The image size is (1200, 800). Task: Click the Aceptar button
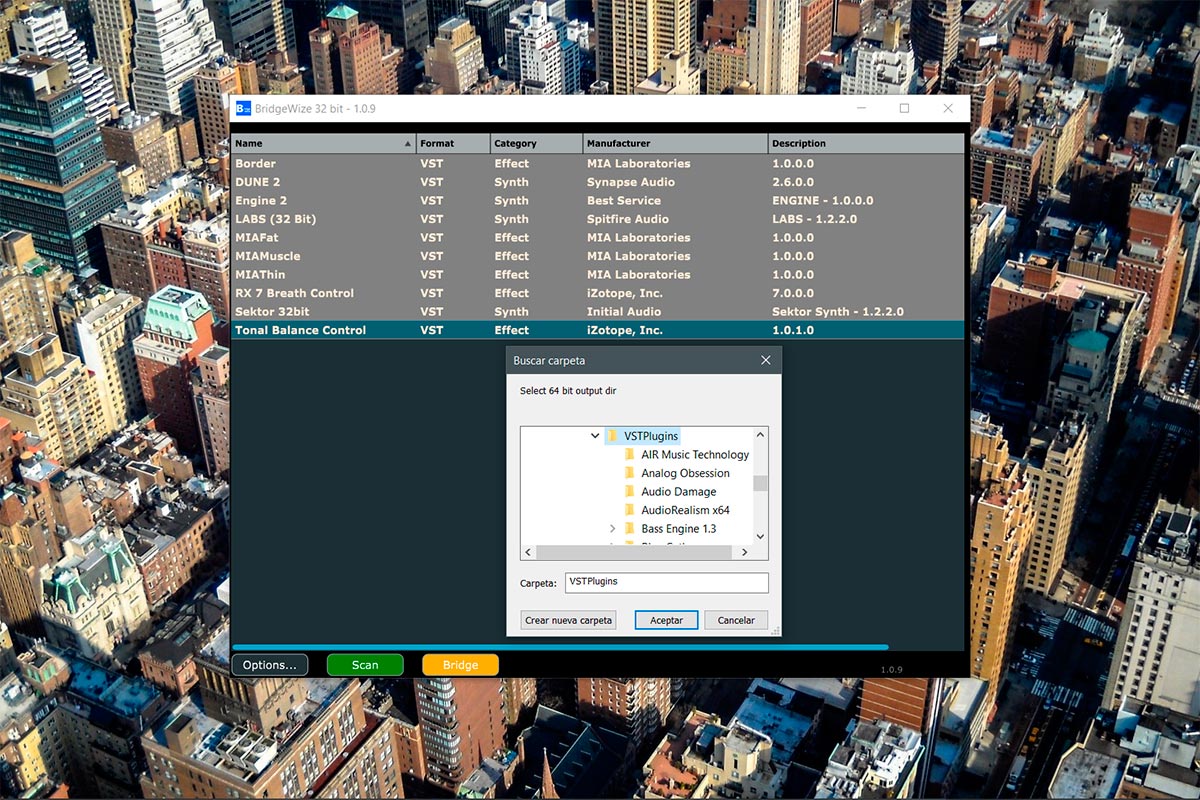[x=667, y=620]
